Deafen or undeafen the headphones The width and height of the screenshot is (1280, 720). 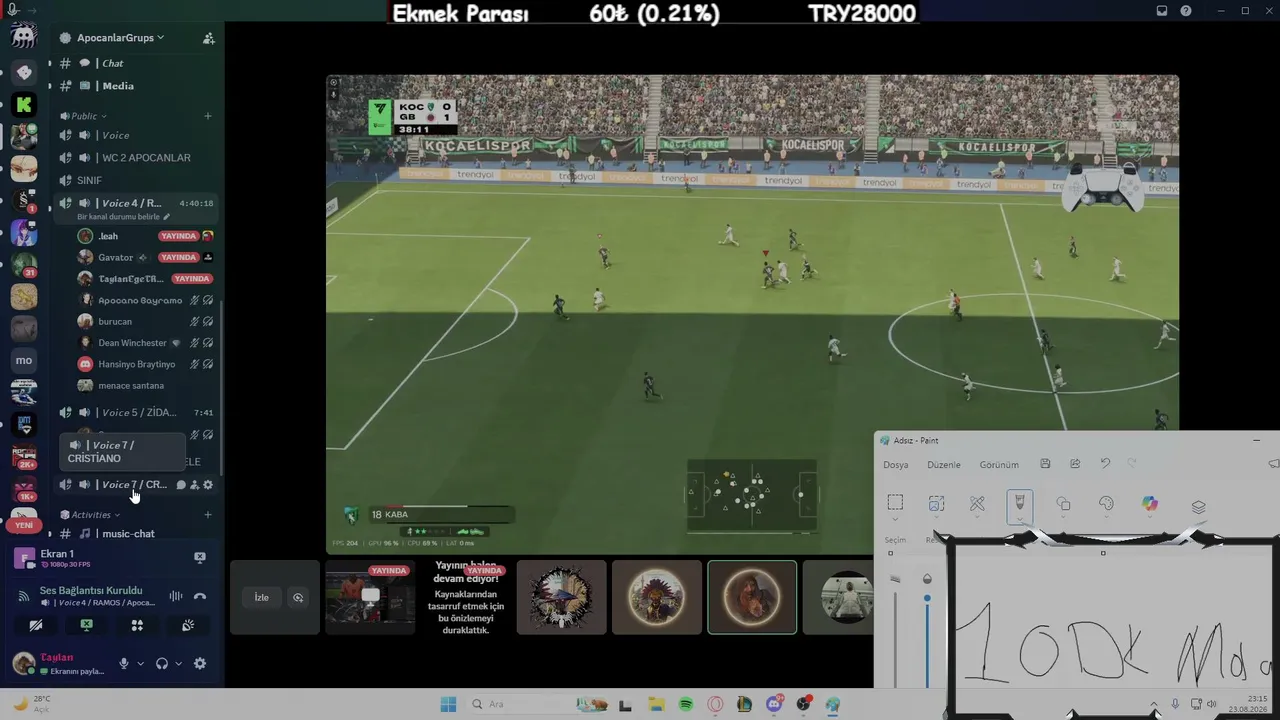pyautogui.click(x=162, y=663)
